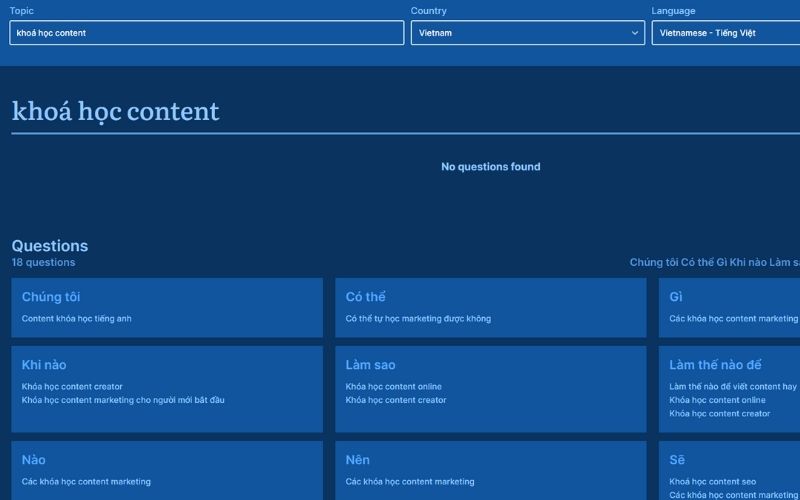Click the 'Làm thế nào để' card heading
800x500 pixels.
click(715, 365)
